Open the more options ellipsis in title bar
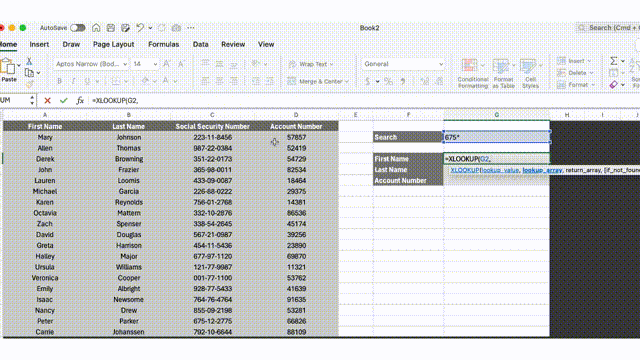This screenshot has width=640, height=360. point(191,28)
